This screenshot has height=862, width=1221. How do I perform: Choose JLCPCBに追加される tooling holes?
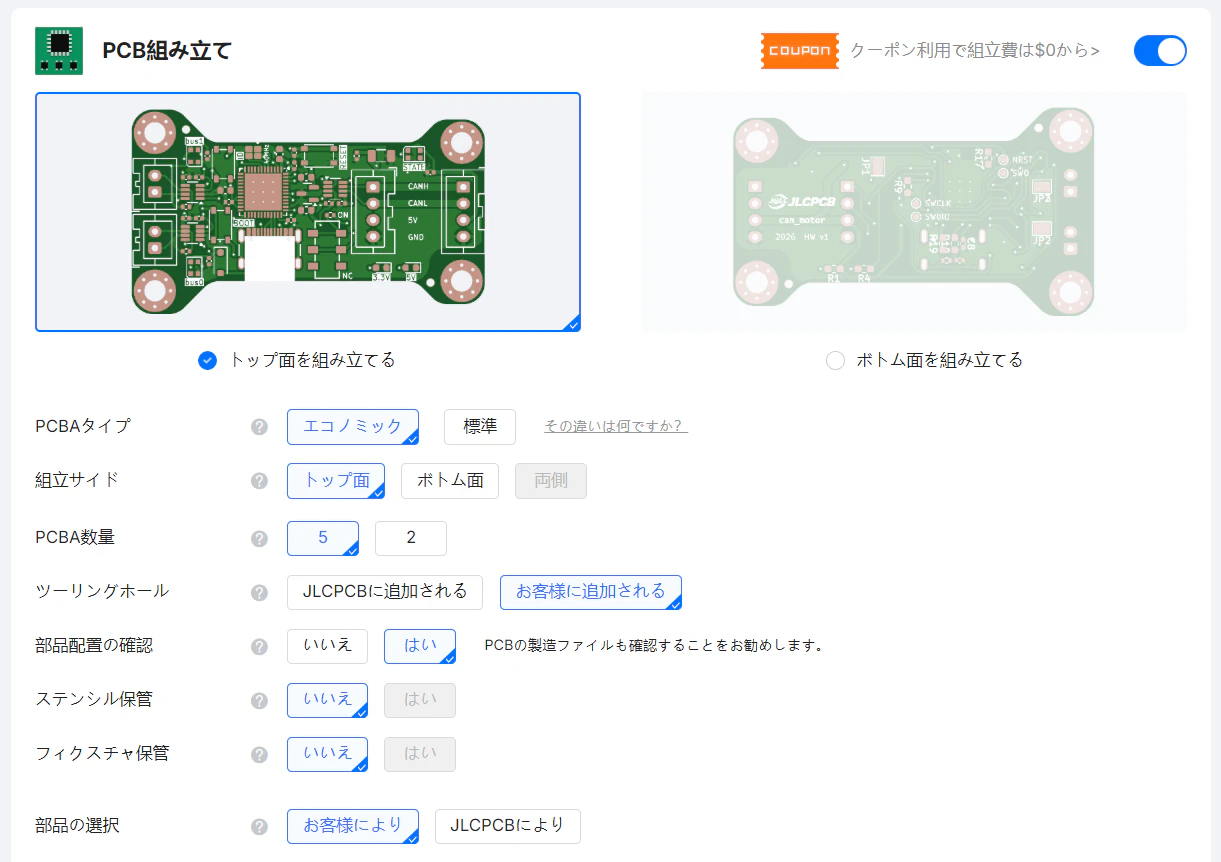[385, 593]
